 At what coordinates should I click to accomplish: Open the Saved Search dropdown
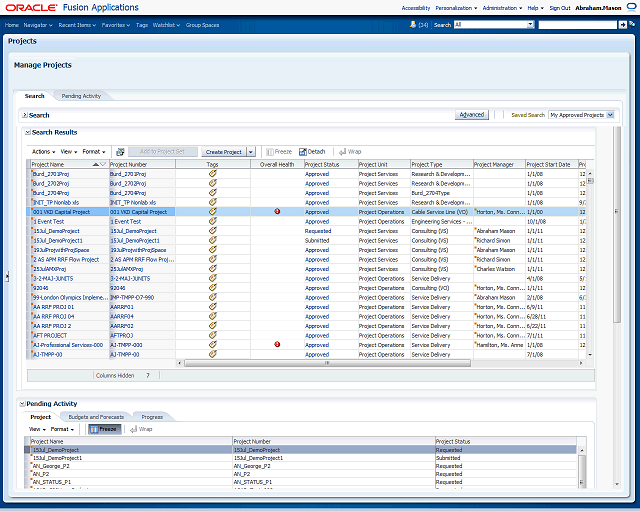tap(609, 115)
